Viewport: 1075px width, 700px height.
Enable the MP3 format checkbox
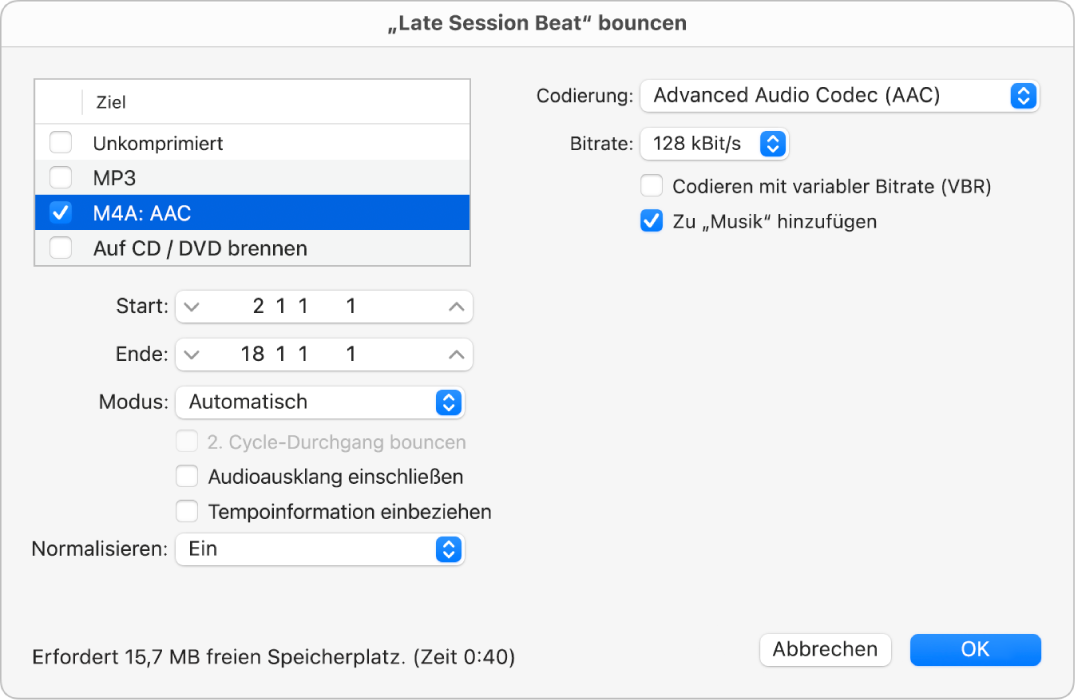(x=60, y=177)
